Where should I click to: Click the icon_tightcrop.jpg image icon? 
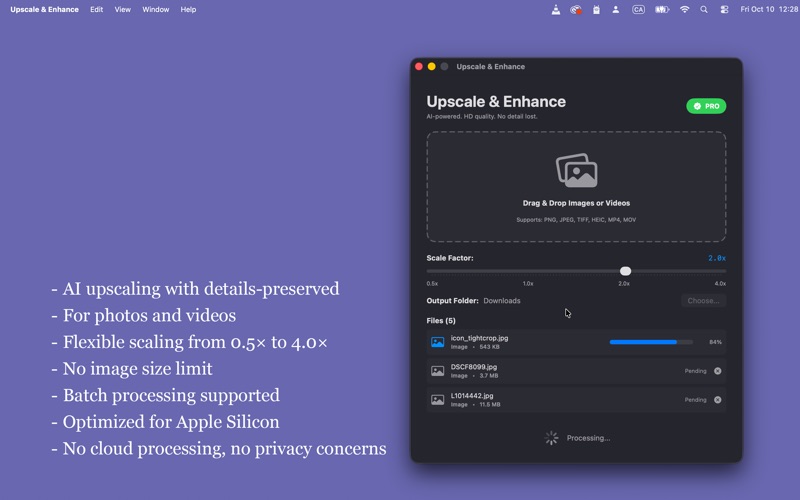(x=437, y=342)
